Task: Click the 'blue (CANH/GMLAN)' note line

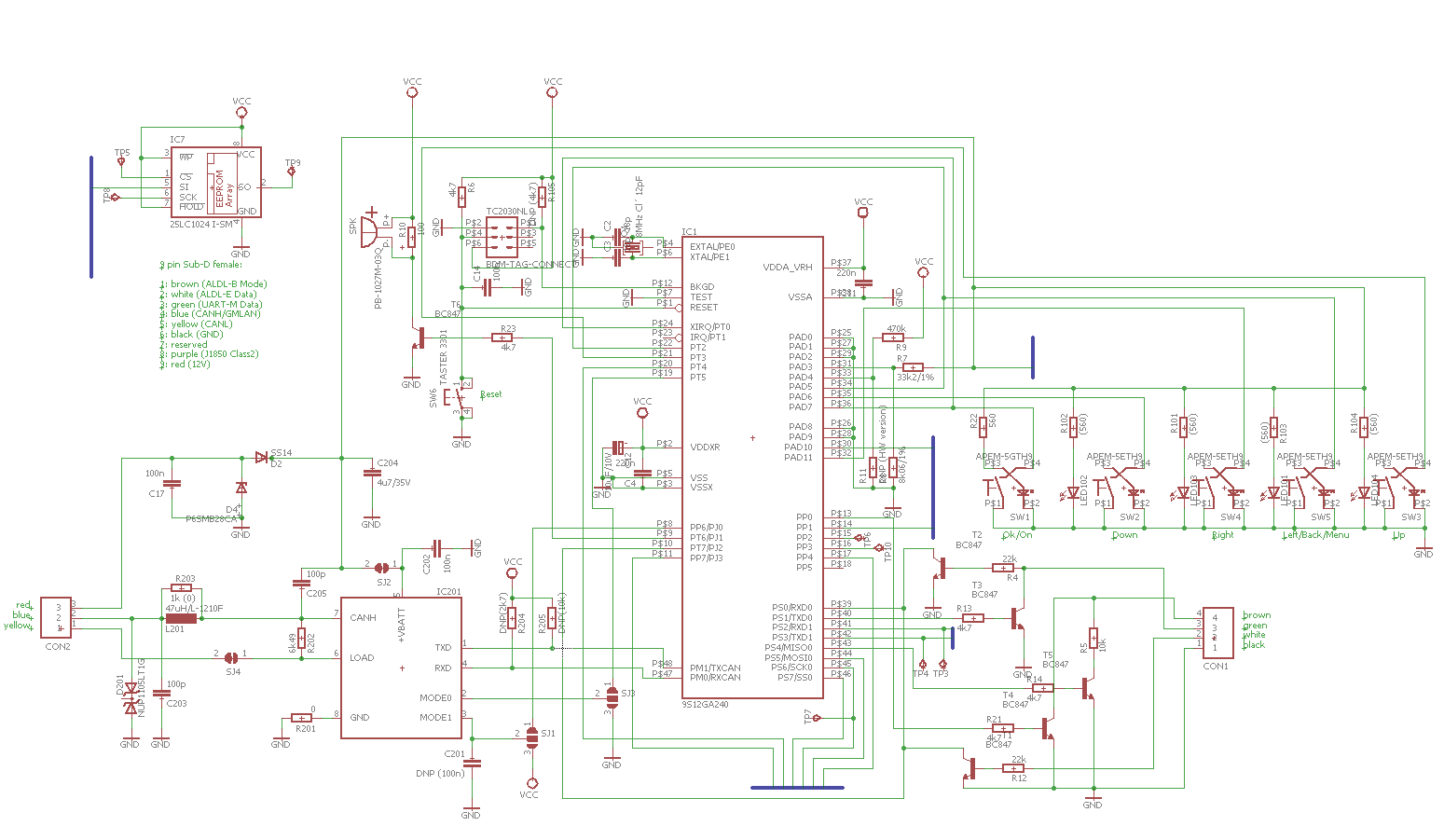Action: click(x=211, y=314)
